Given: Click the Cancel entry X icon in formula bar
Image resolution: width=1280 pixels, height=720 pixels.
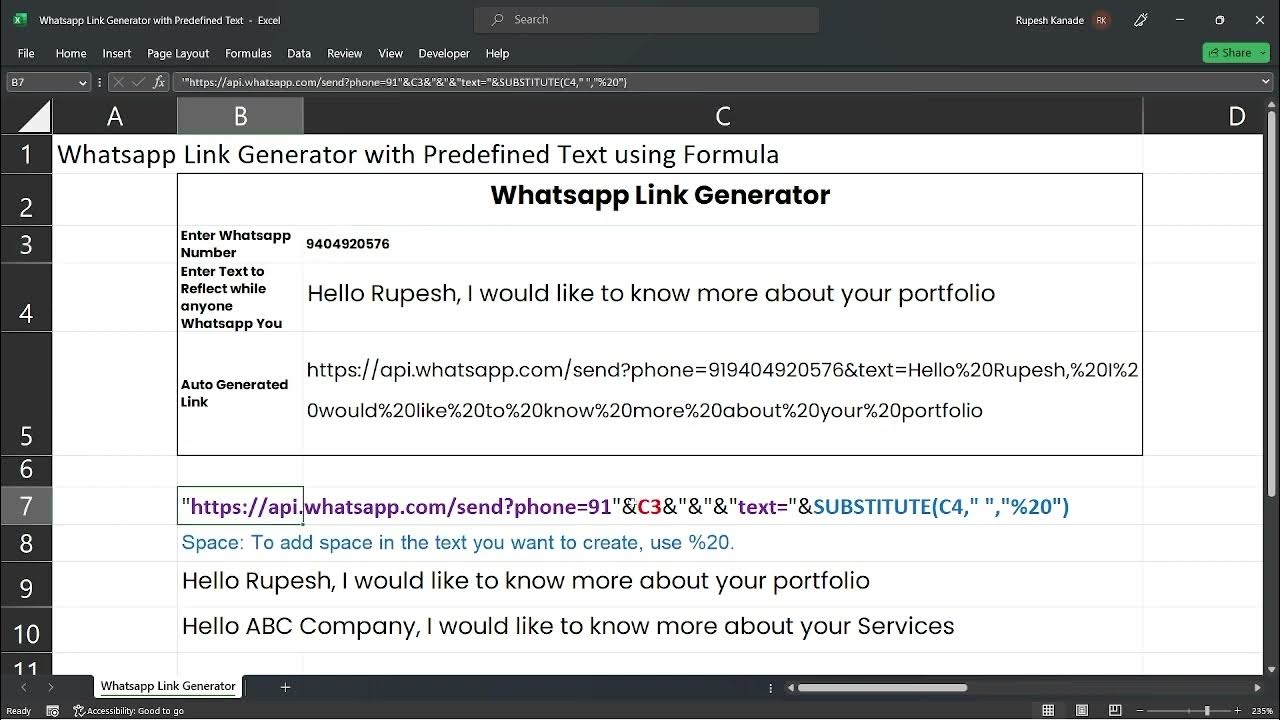Looking at the screenshot, I should 119,82.
